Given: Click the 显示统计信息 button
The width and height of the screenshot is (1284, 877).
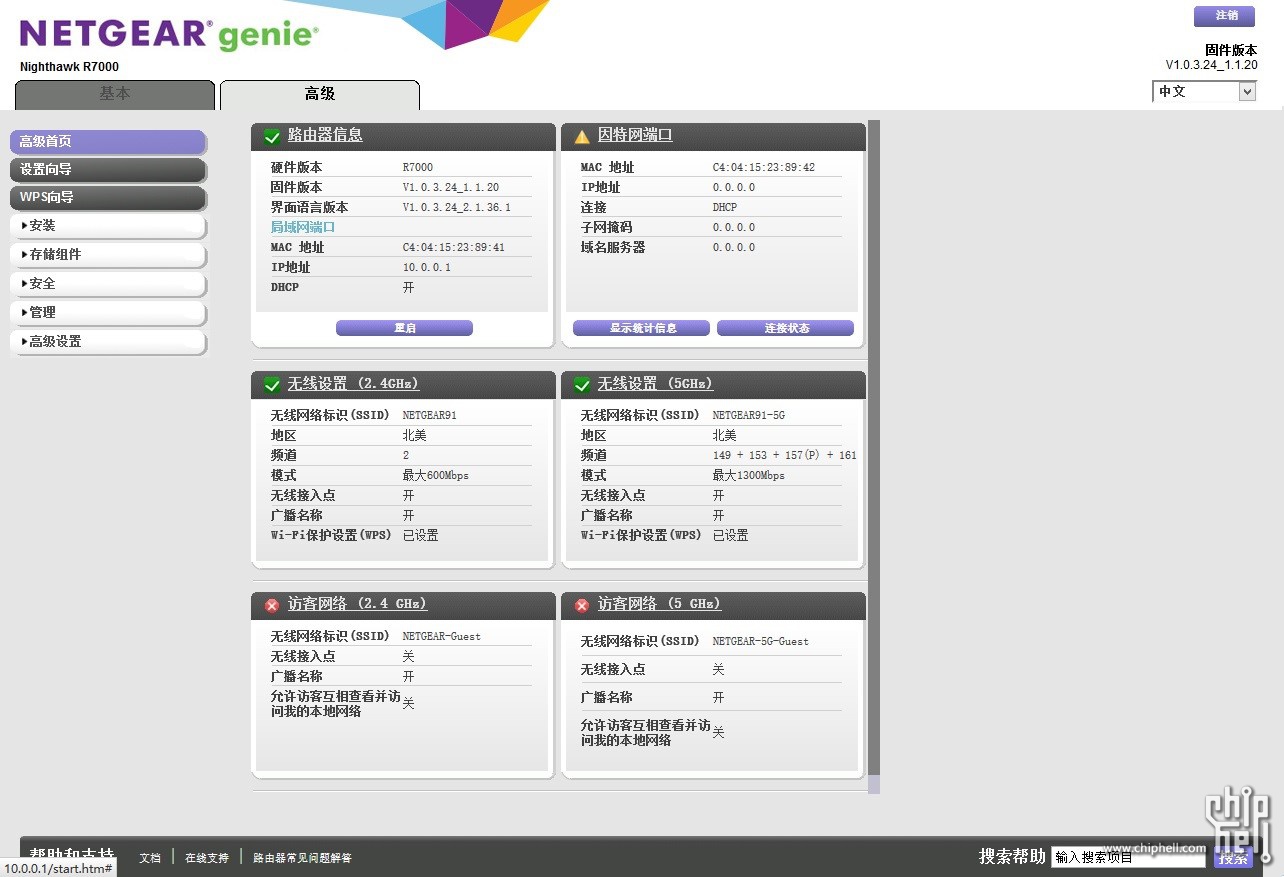Looking at the screenshot, I should (641, 328).
